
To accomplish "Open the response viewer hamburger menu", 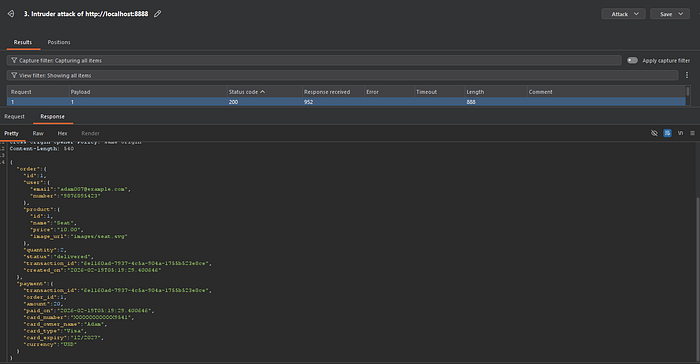I will [x=692, y=133].
